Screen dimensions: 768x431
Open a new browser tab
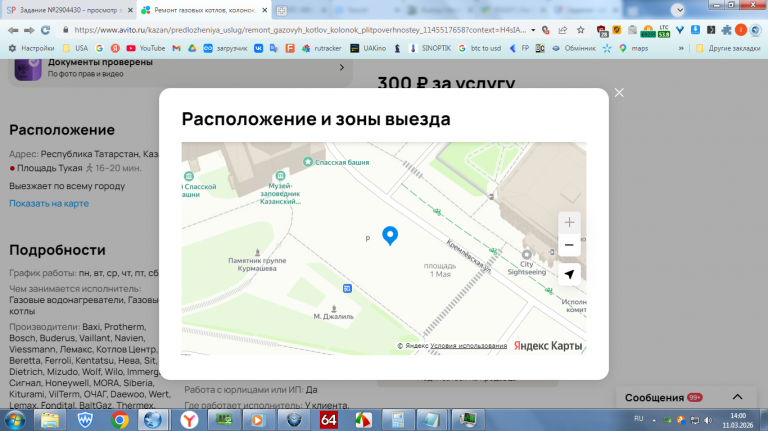click(x=281, y=10)
